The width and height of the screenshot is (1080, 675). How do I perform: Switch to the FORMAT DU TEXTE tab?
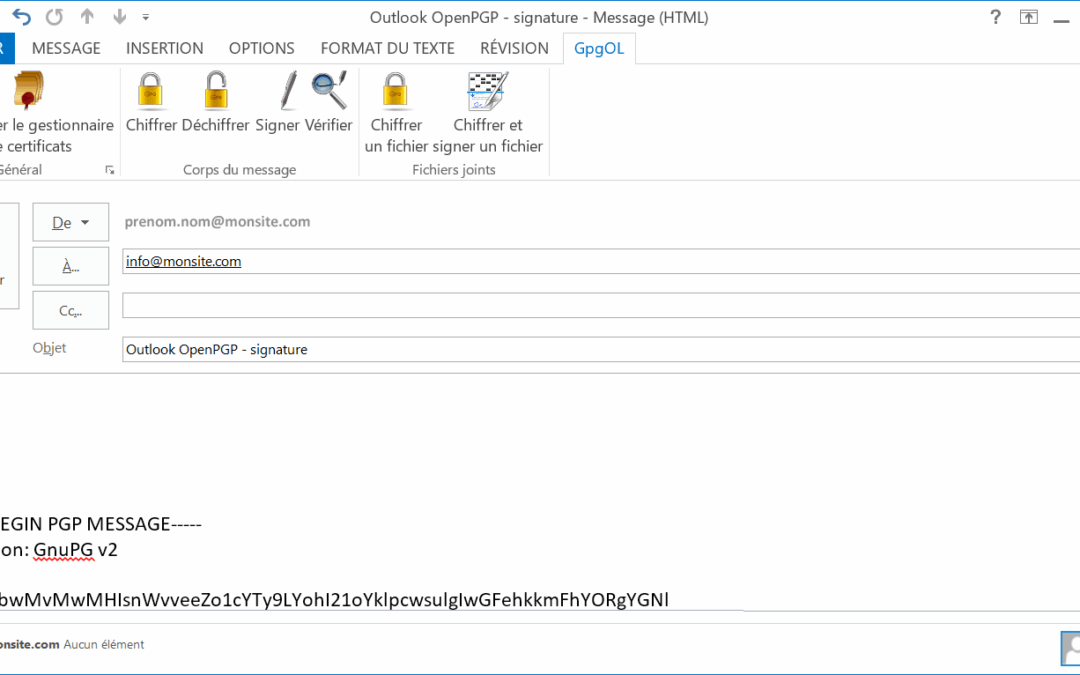coord(387,48)
